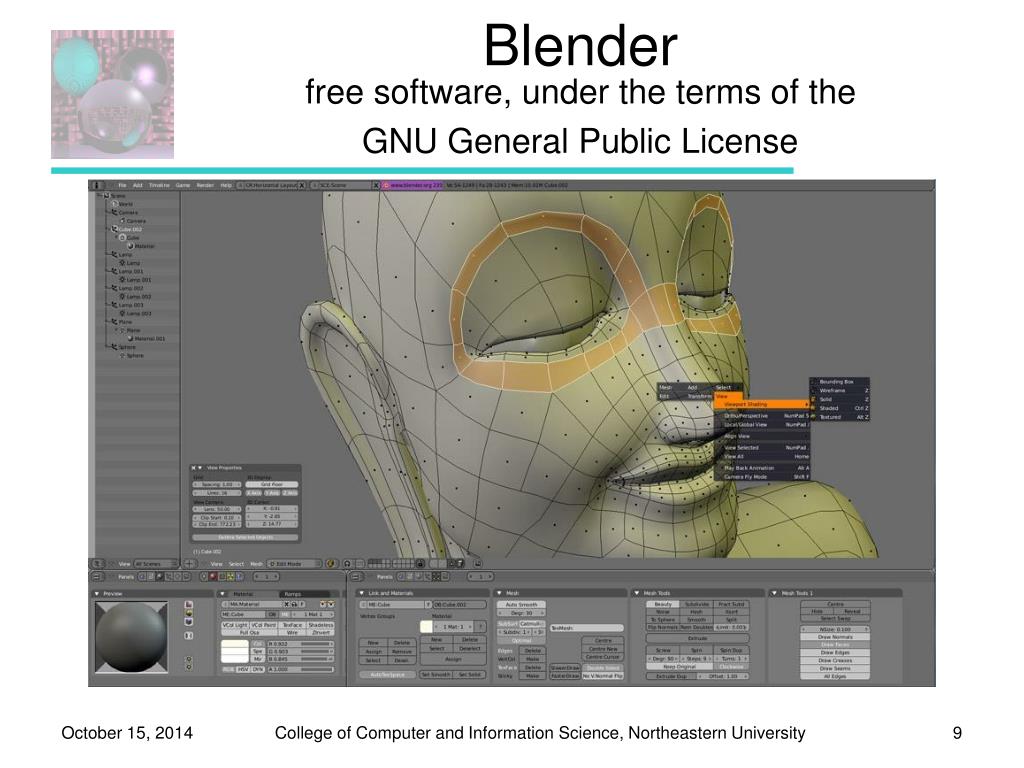Adjust the R 0.922 color slider
This screenshot has width=1024, height=768.
tap(300, 644)
